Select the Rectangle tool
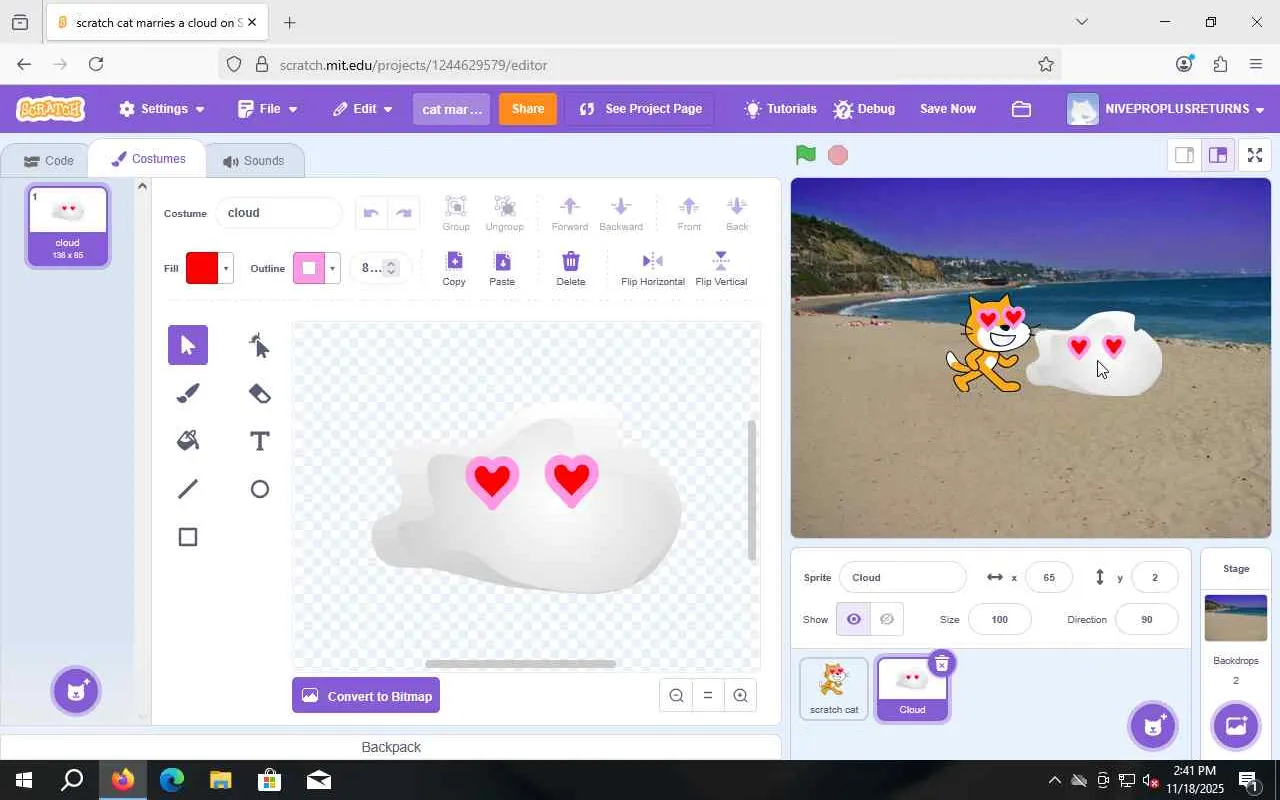1280x800 pixels. coord(188,537)
